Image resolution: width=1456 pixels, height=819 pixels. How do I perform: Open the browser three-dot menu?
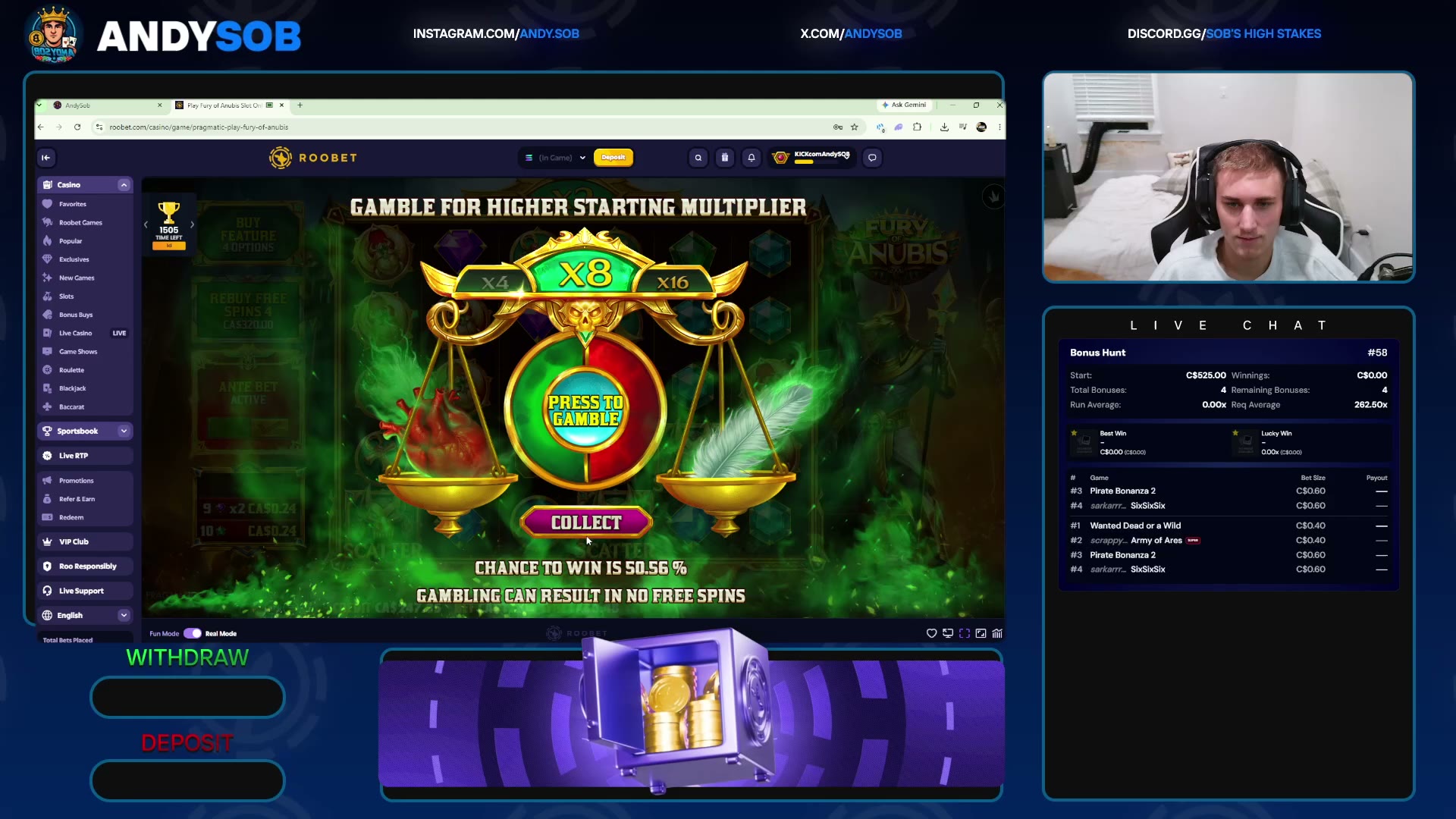[999, 127]
